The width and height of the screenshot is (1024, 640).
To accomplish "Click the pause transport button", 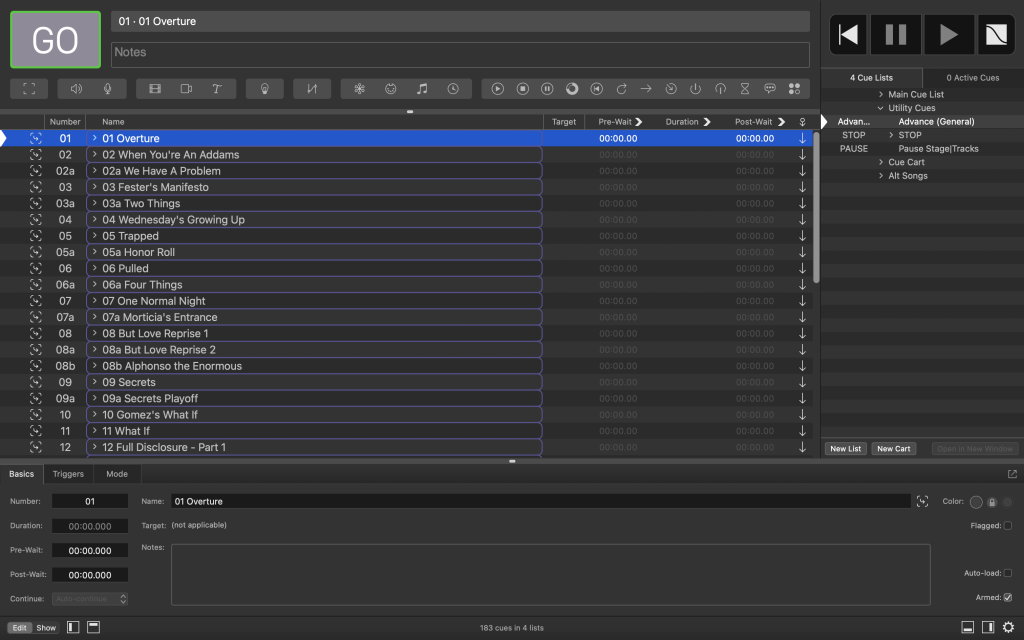I will [x=895, y=35].
